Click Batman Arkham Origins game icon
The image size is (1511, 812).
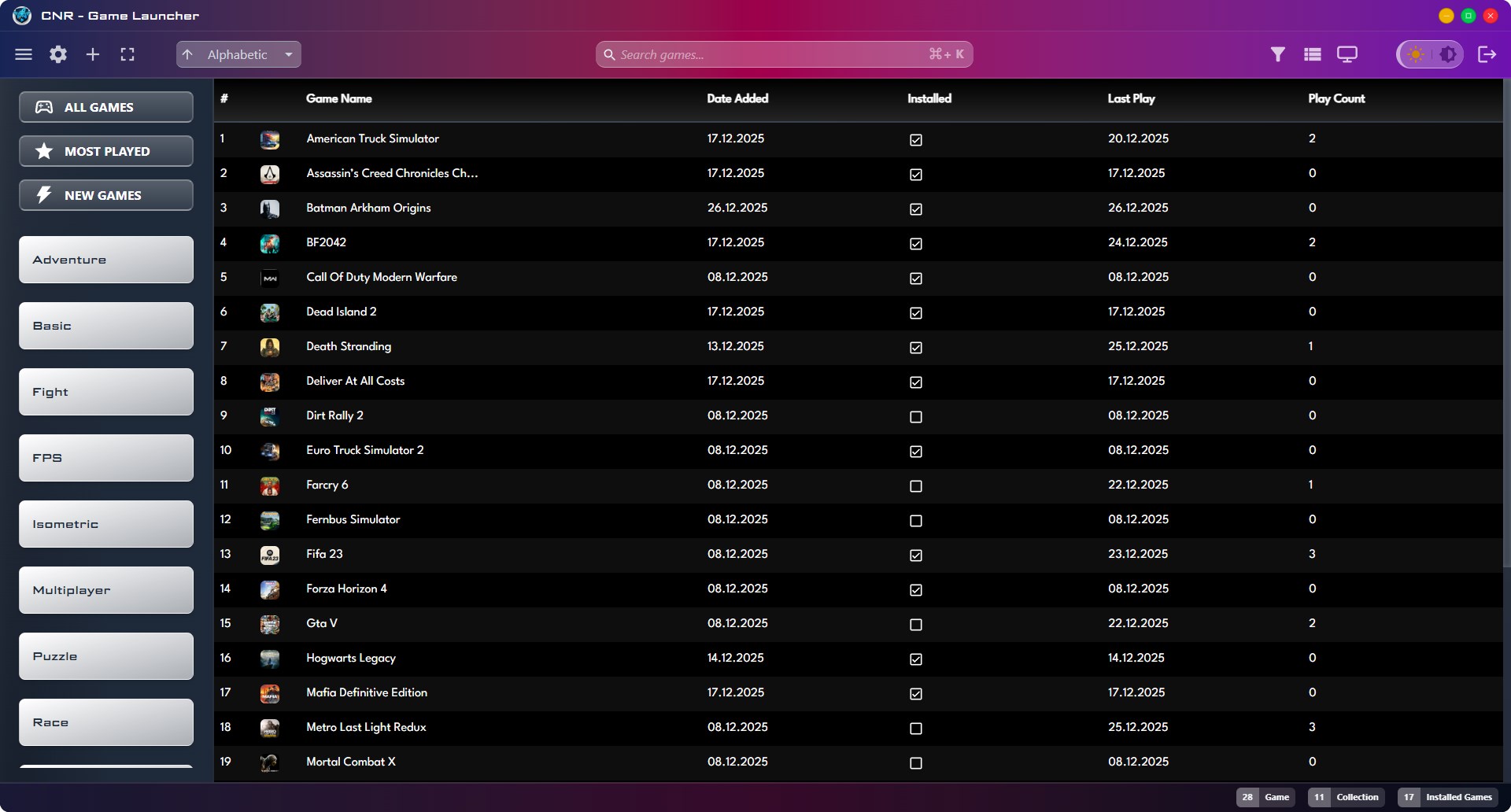[270, 209]
